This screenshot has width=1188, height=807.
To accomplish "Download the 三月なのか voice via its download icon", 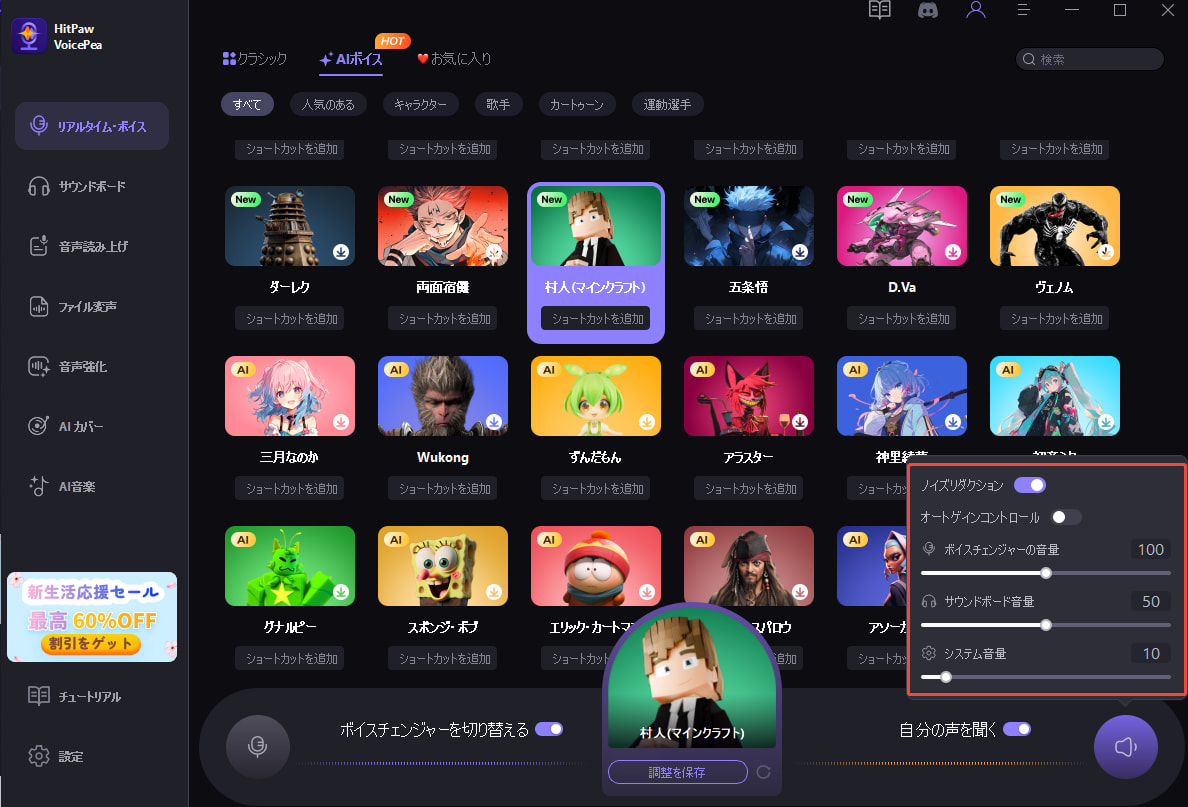I will [x=341, y=422].
